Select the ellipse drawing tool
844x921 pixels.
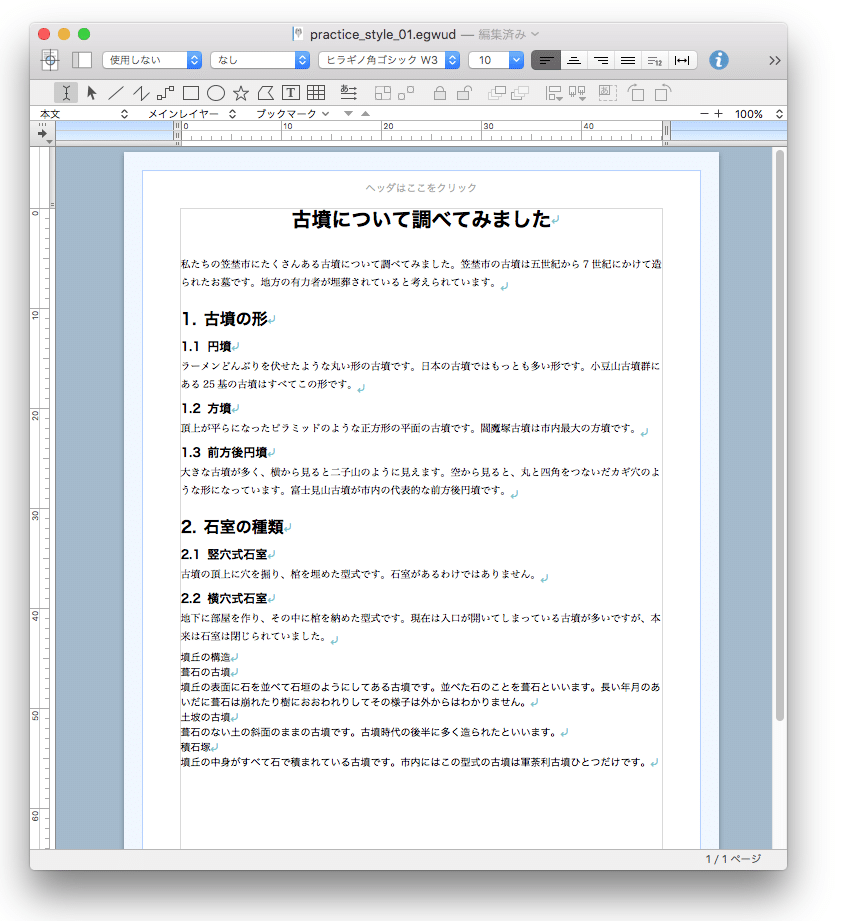pyautogui.click(x=215, y=92)
